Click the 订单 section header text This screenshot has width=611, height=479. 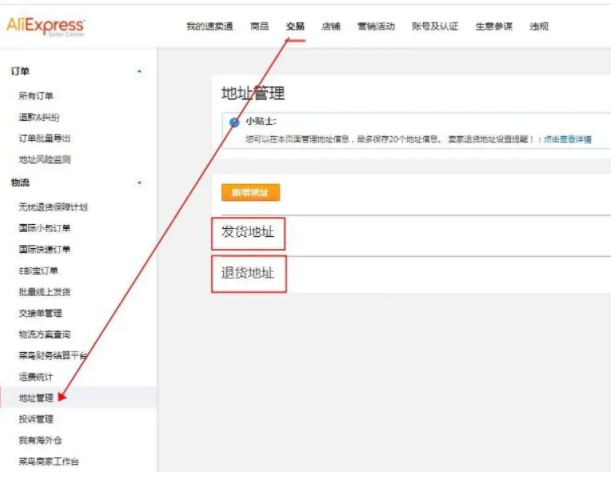pyautogui.click(x=20, y=71)
